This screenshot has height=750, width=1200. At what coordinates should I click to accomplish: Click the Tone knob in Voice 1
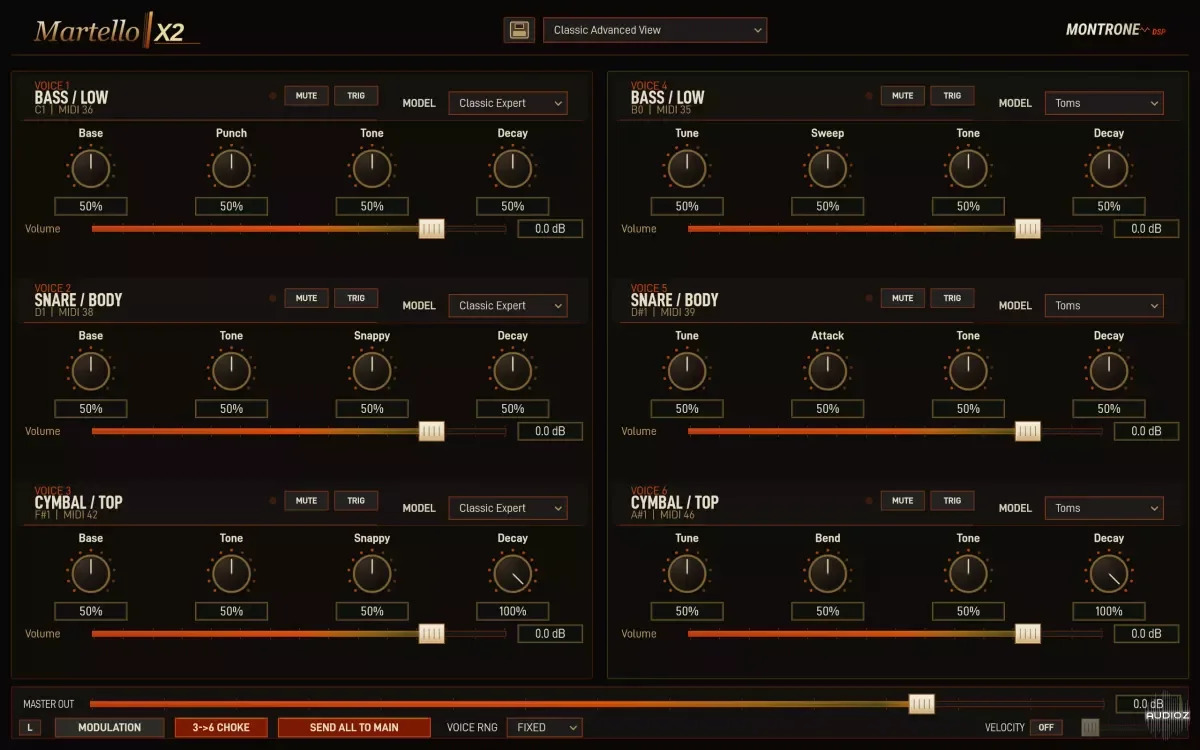point(372,169)
